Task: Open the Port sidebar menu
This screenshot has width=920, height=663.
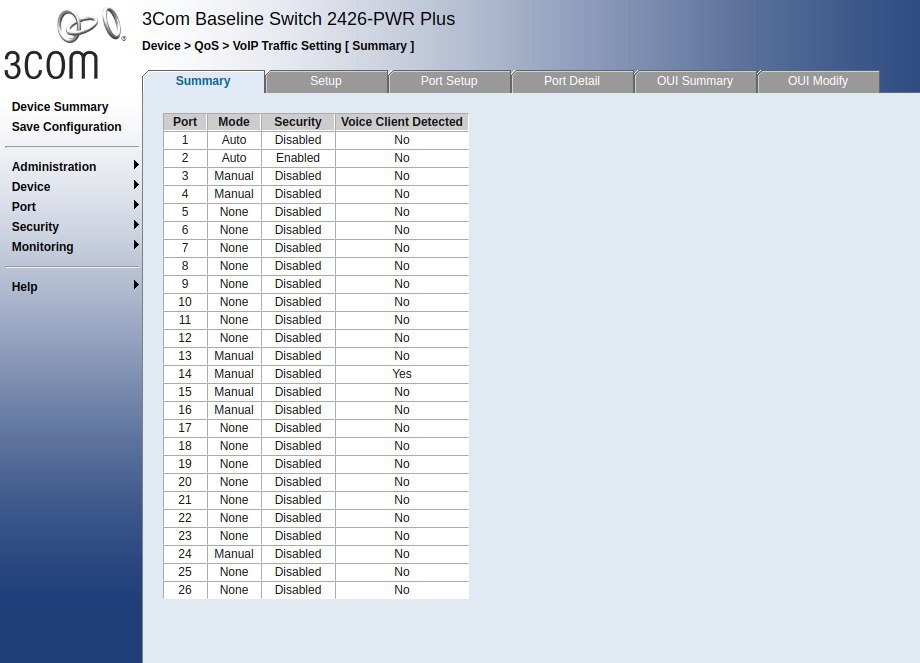Action: click(23, 207)
